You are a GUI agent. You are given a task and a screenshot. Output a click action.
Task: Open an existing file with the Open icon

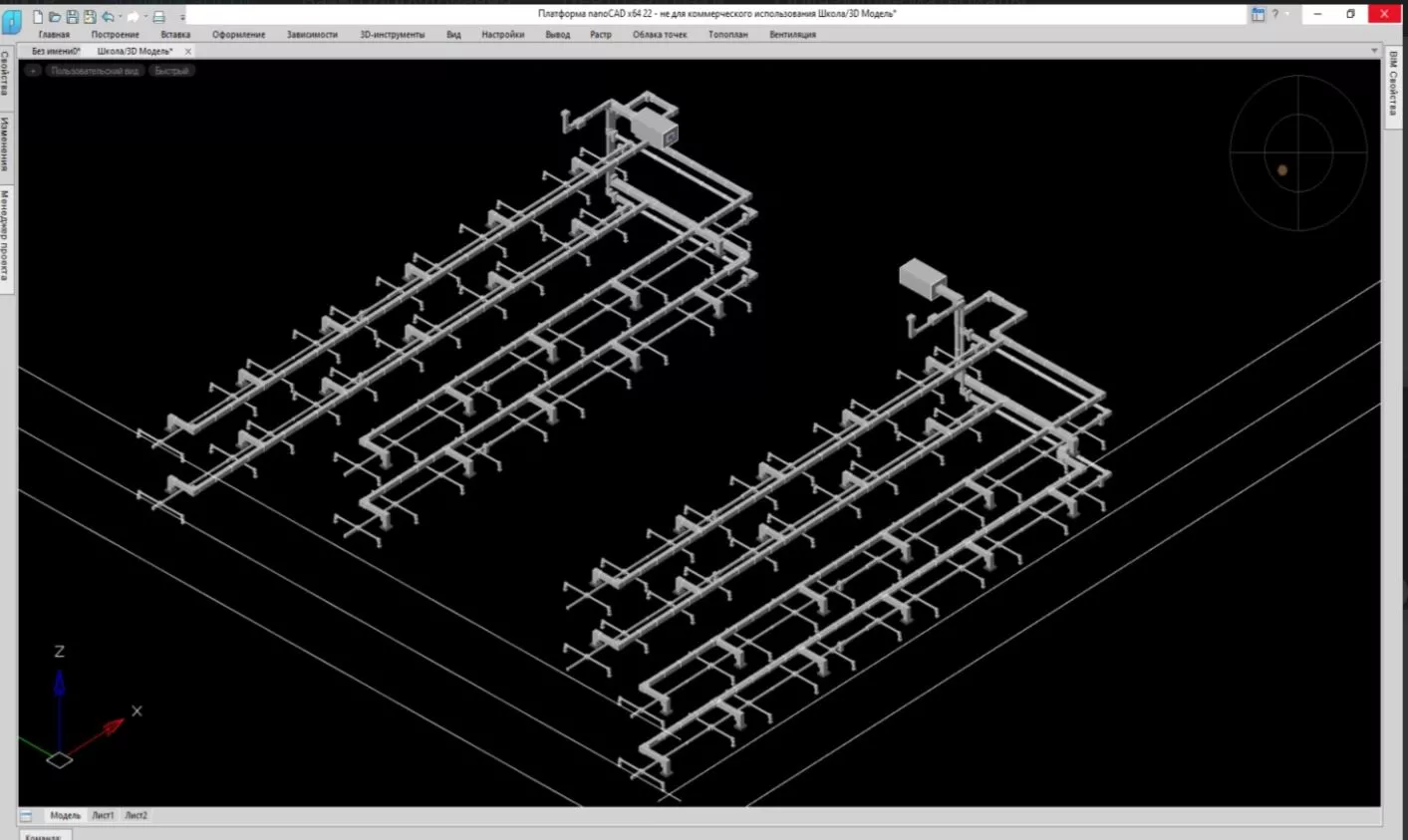pyautogui.click(x=55, y=15)
